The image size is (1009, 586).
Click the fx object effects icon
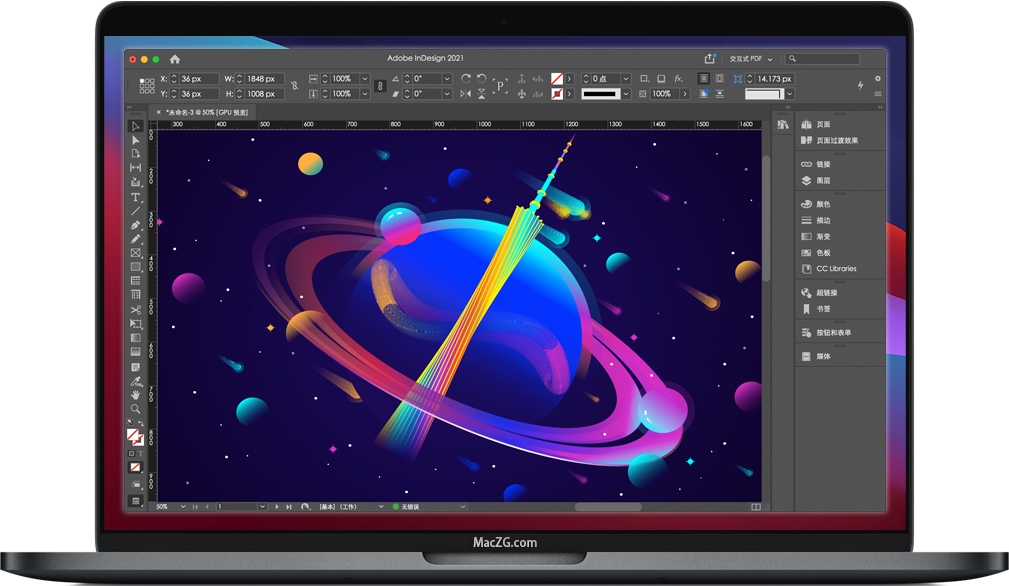pyautogui.click(x=678, y=78)
